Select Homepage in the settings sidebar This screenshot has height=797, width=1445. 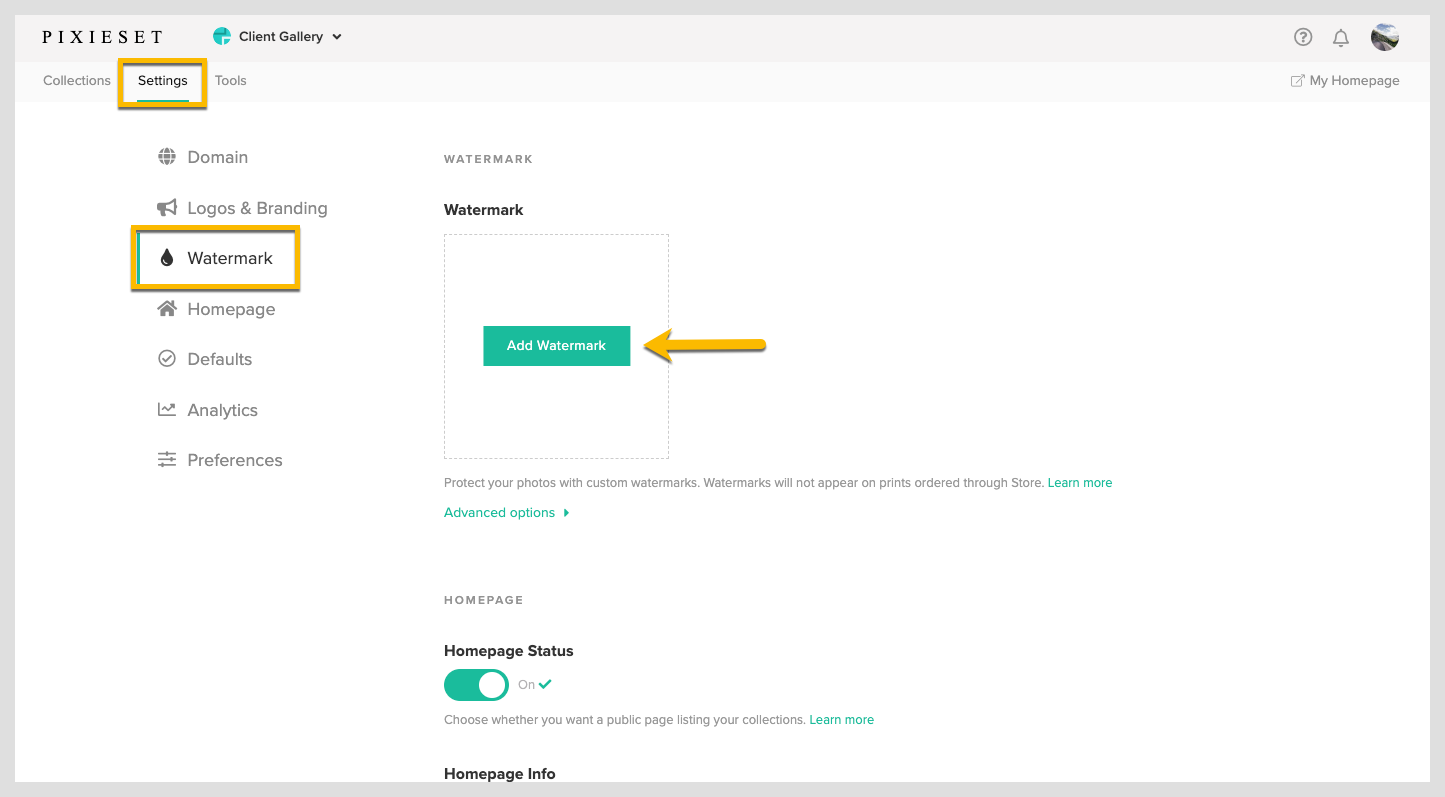(216, 309)
